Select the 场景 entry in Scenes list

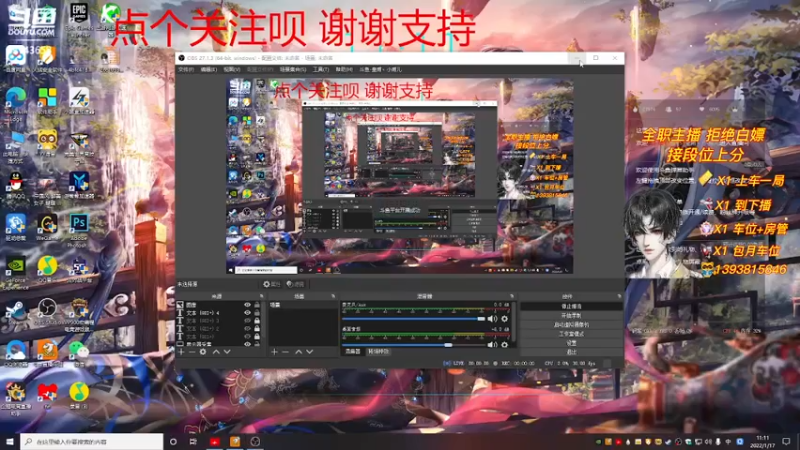pos(302,305)
